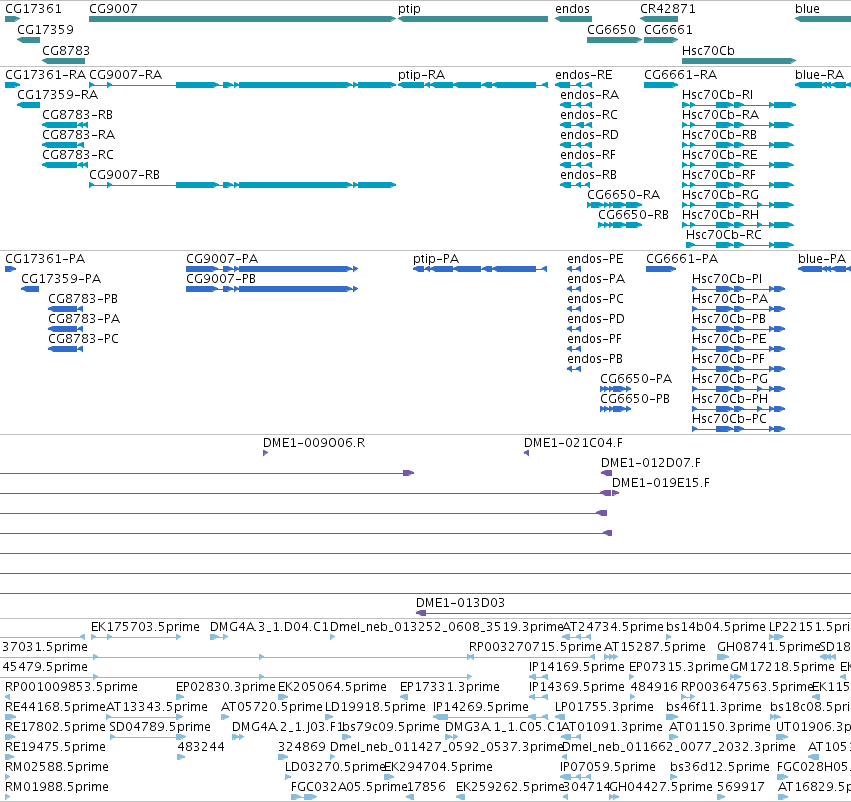
Task: Click the 'blue' gene label
Action: tap(807, 9)
